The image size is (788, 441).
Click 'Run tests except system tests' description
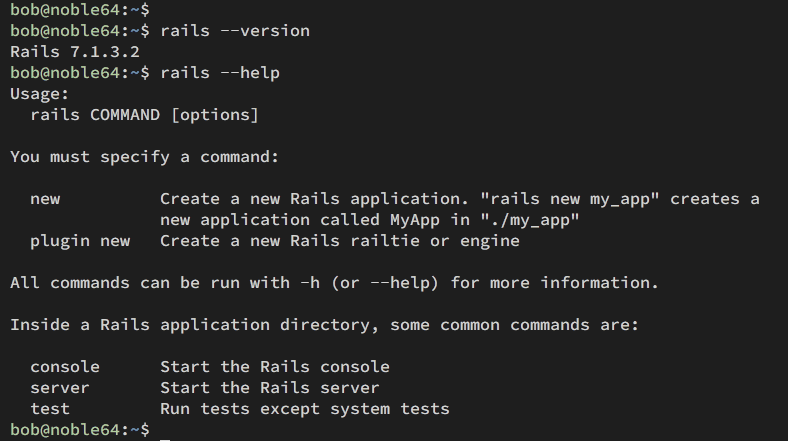click(305, 409)
